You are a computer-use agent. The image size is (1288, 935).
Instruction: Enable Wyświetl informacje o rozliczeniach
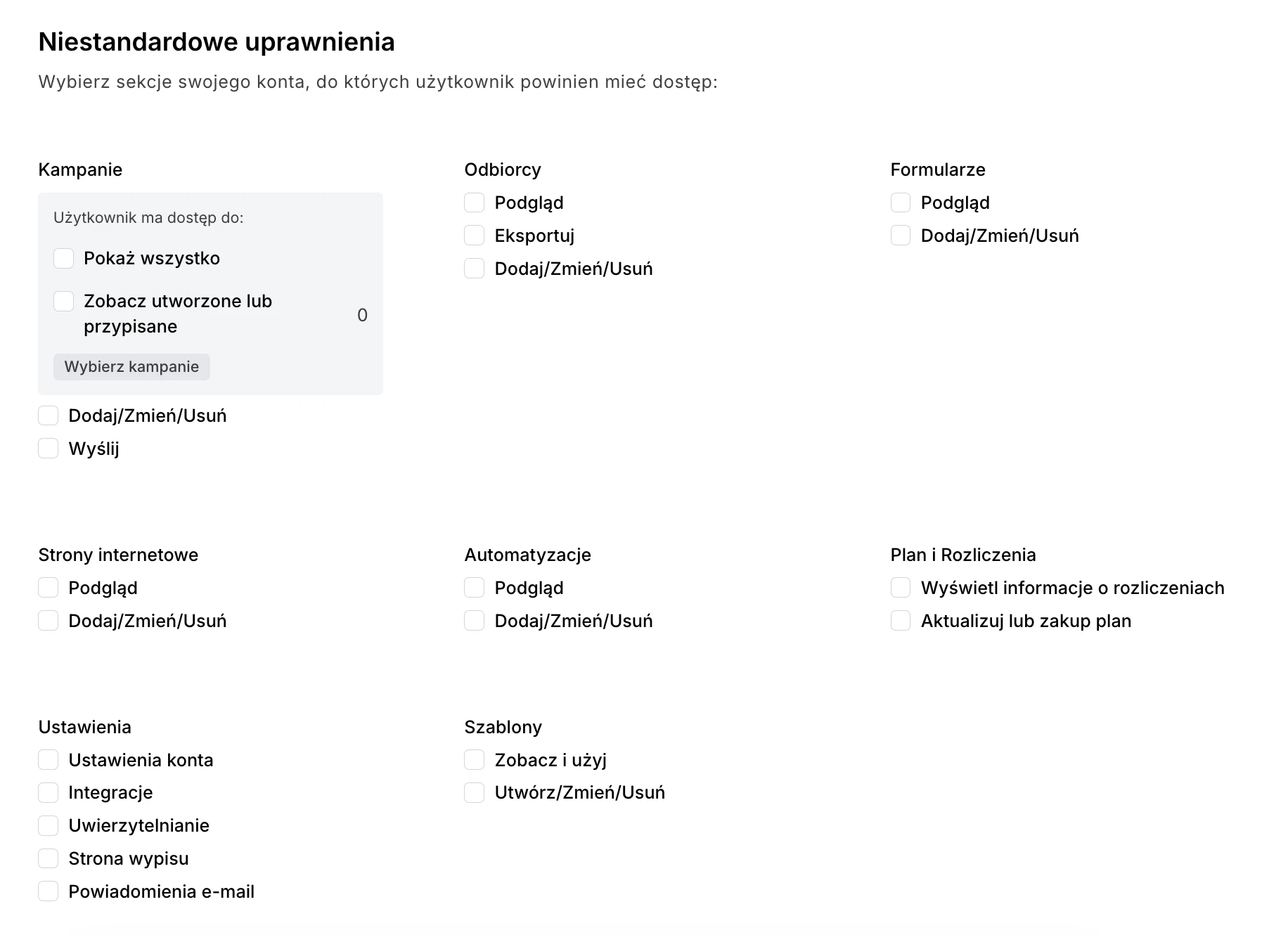point(901,588)
